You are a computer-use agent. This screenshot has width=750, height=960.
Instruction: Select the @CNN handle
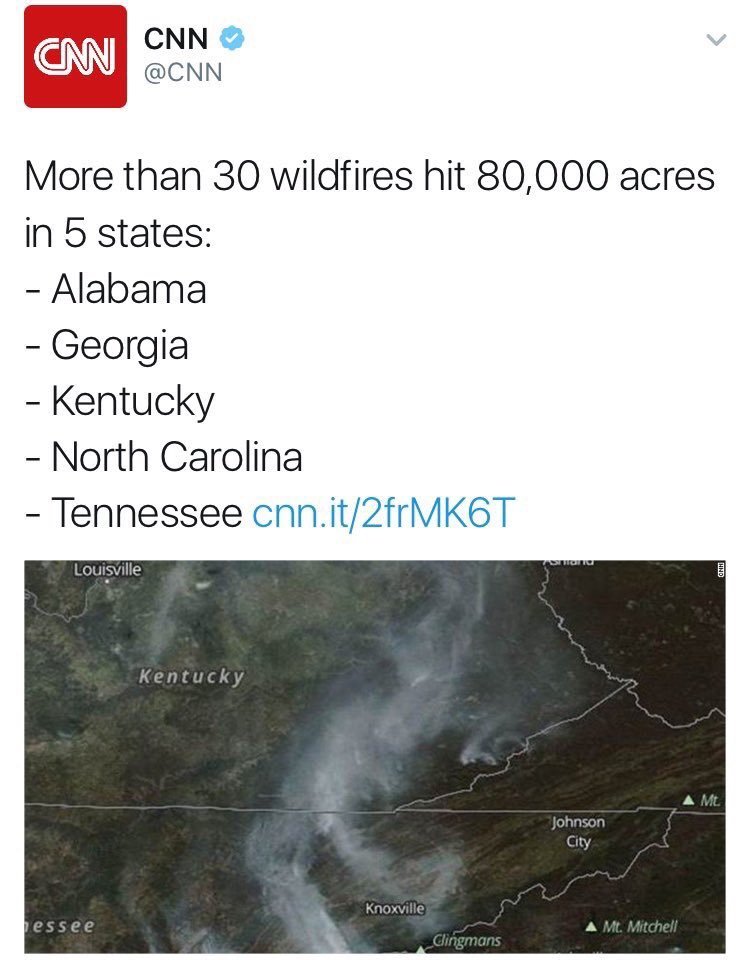point(183,72)
